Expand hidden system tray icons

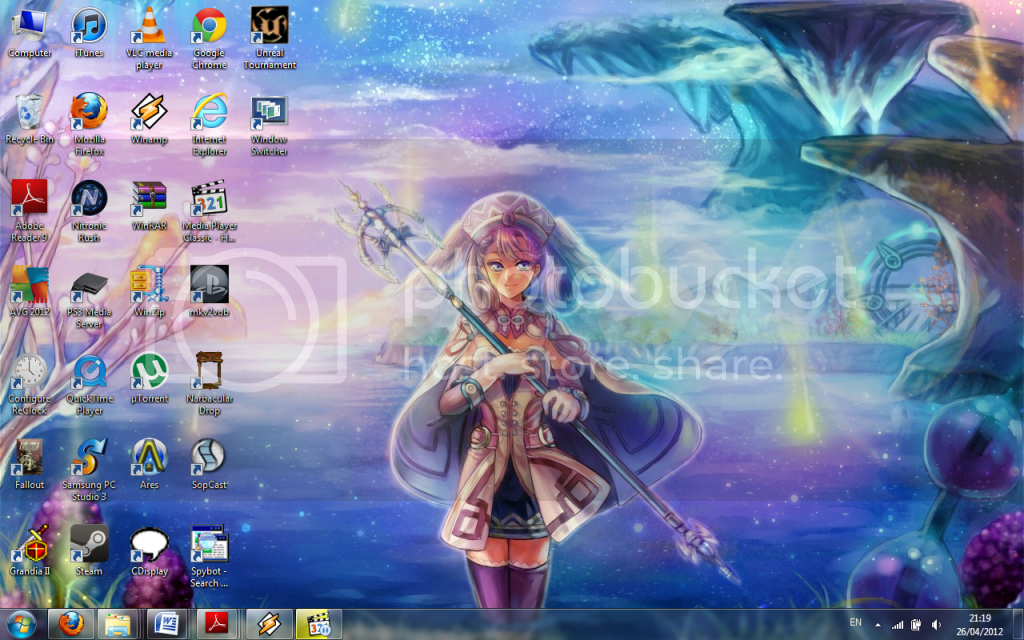pos(878,624)
